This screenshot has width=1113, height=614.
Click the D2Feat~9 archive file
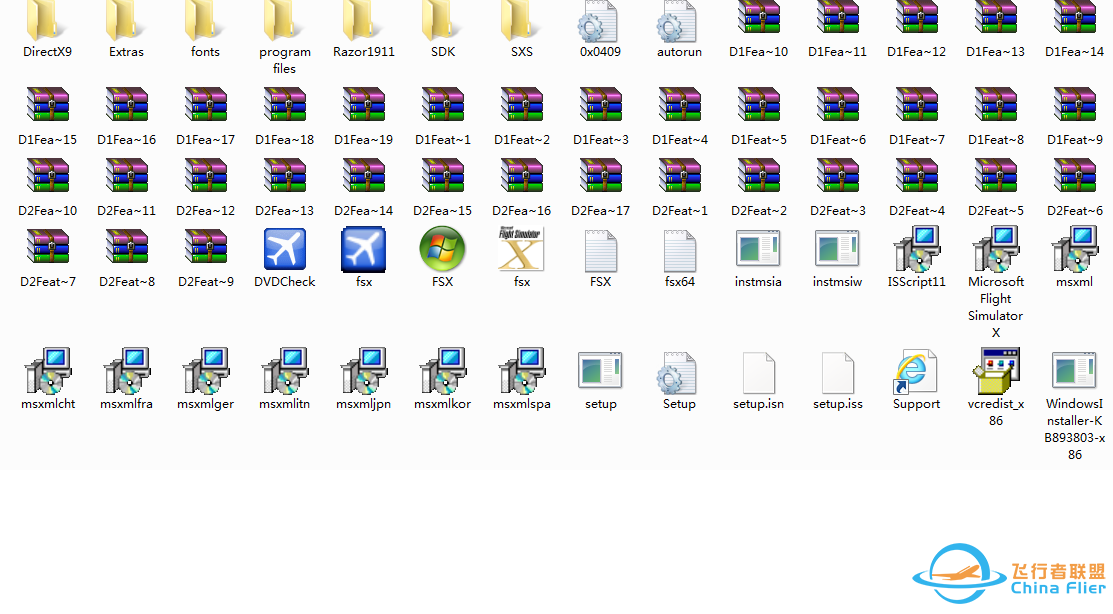205,250
